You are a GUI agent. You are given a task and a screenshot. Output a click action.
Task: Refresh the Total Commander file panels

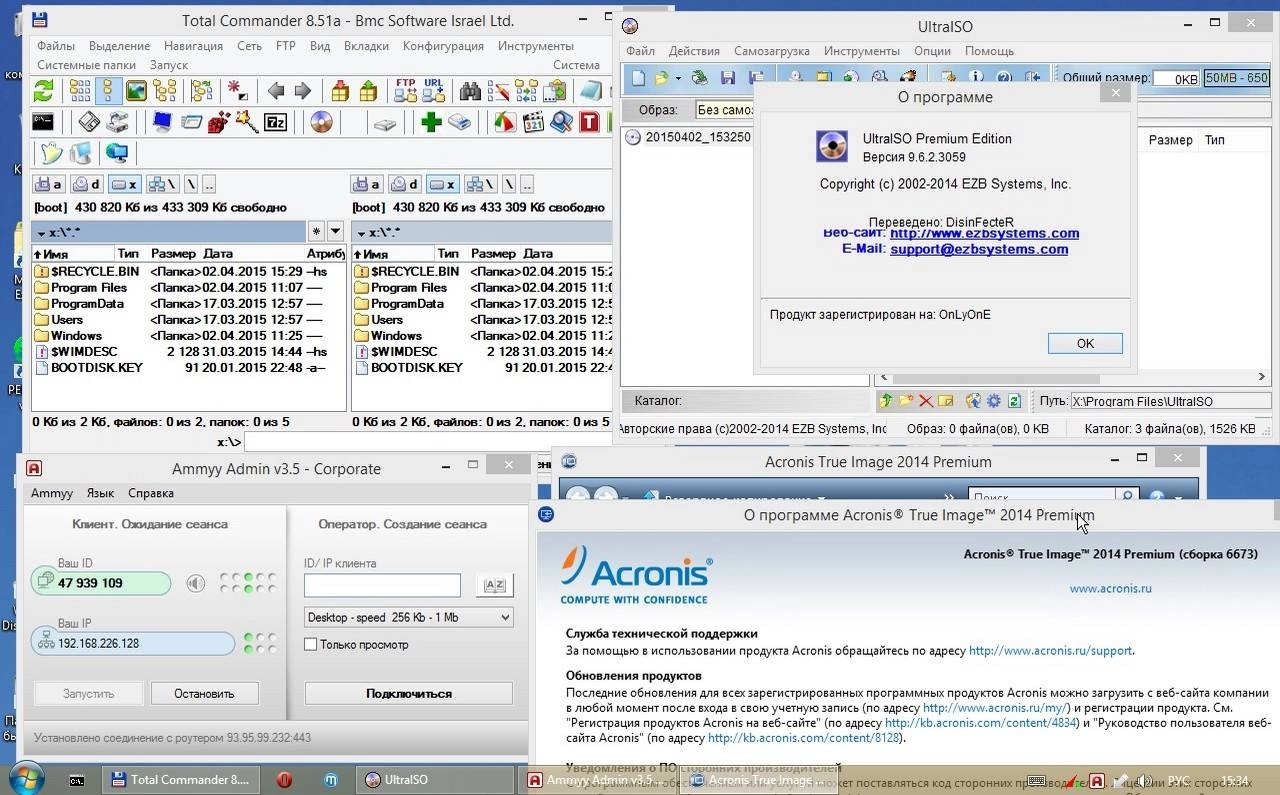[43, 92]
